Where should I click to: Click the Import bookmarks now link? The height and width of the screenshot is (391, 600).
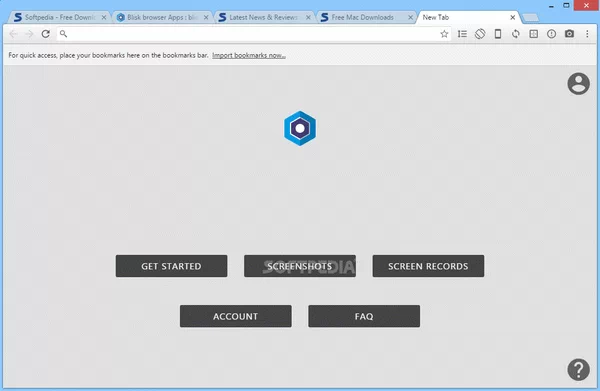point(249,55)
